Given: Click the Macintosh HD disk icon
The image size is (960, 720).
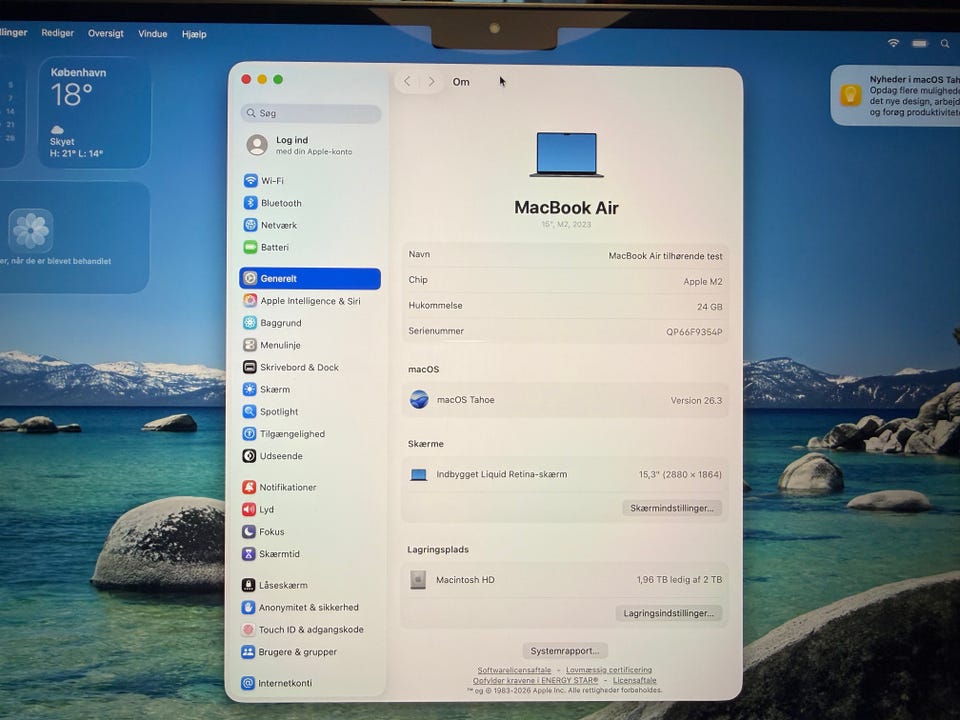Looking at the screenshot, I should coord(418,579).
